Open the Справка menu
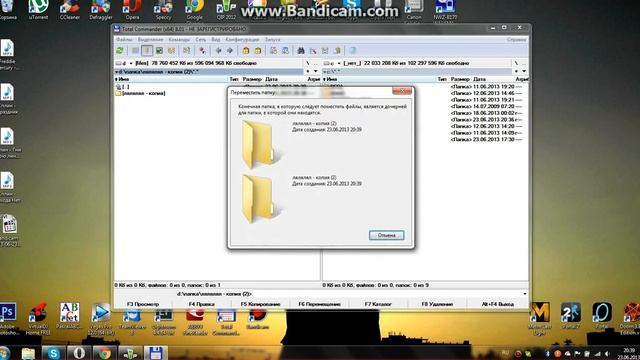 click(x=516, y=40)
